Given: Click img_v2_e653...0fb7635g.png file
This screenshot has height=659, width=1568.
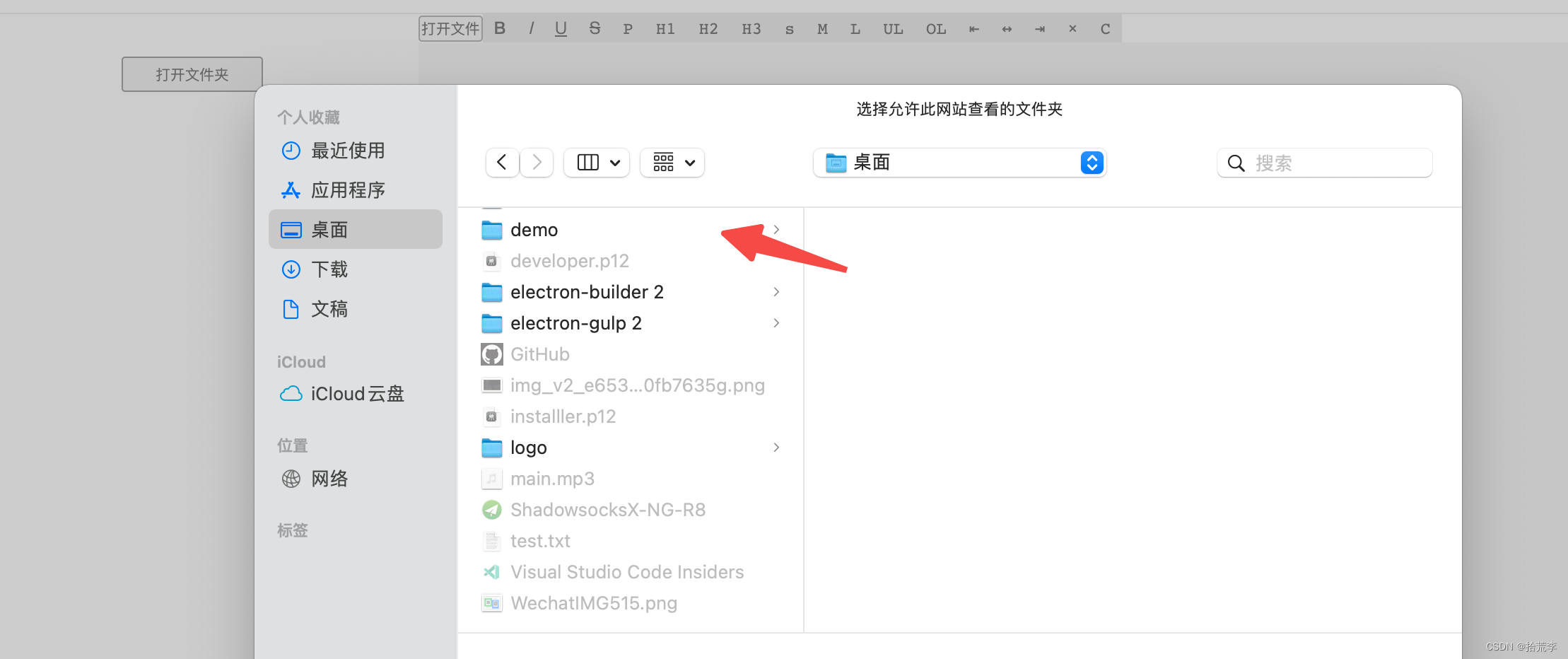Looking at the screenshot, I should 631,385.
